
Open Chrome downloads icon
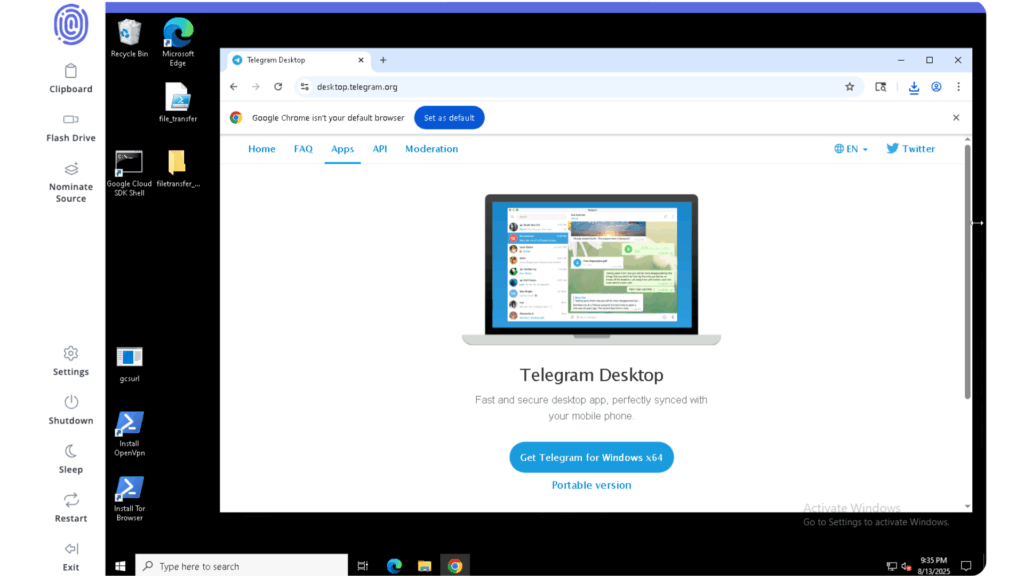[914, 87]
